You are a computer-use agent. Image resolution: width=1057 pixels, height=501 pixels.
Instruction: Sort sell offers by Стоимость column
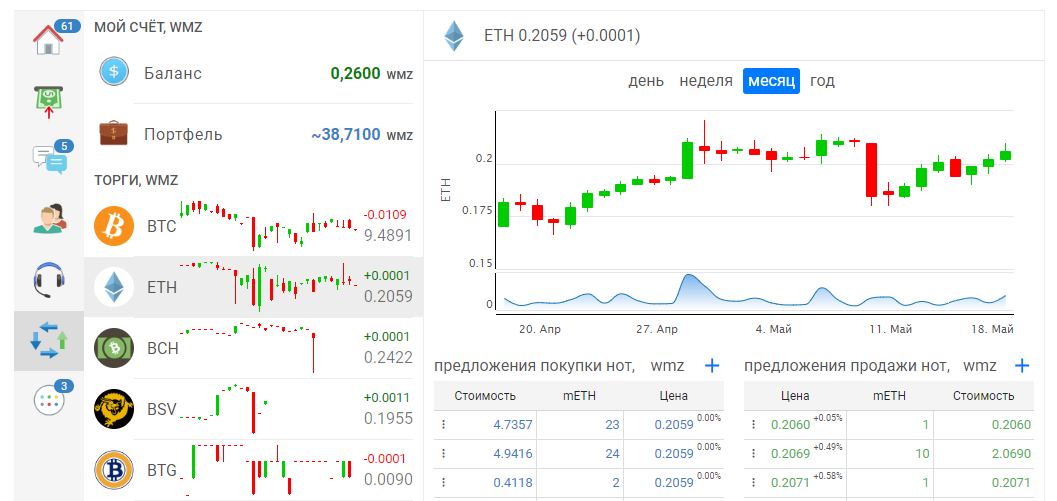point(984,396)
